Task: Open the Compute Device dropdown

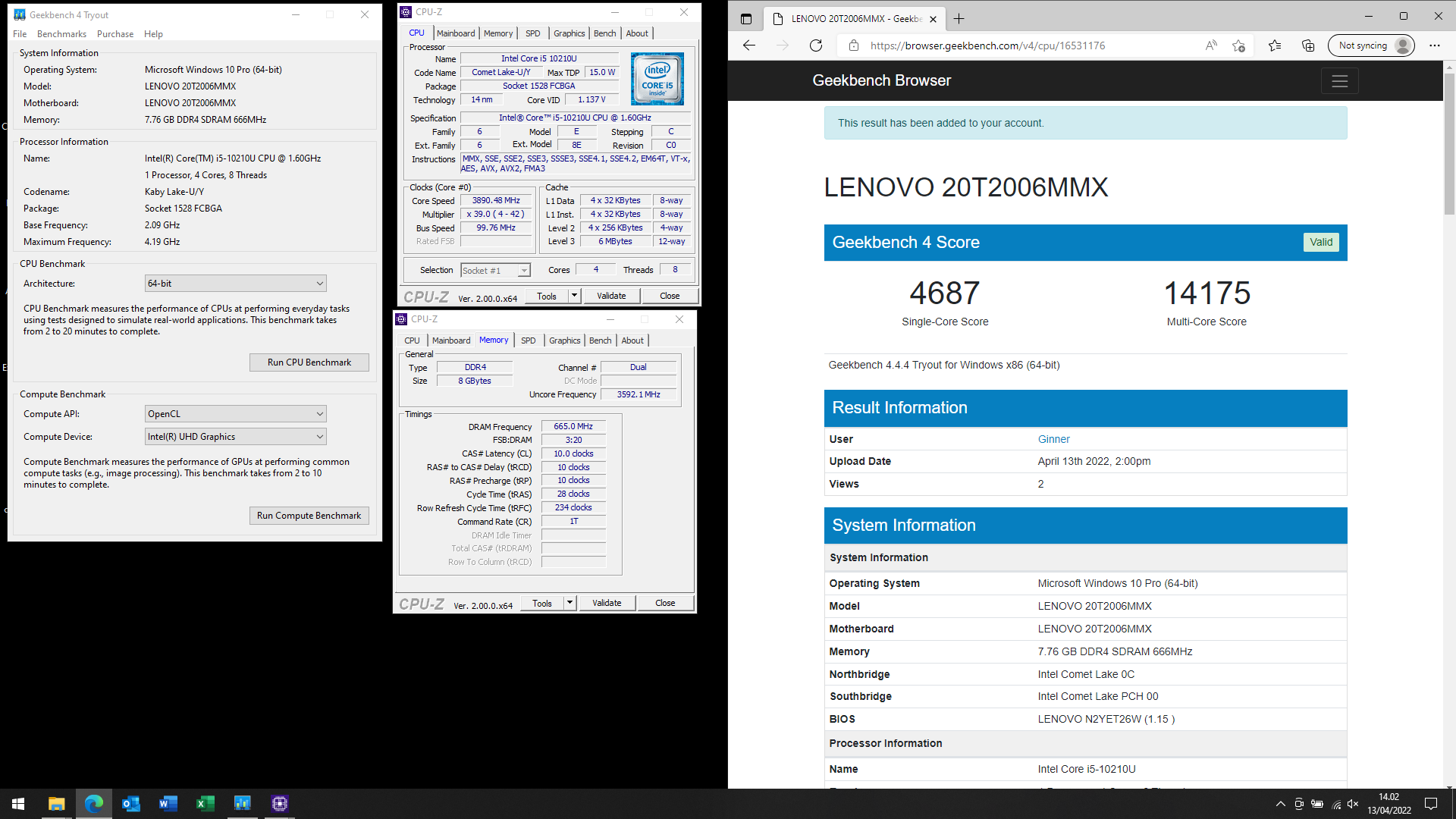Action: pos(236,437)
